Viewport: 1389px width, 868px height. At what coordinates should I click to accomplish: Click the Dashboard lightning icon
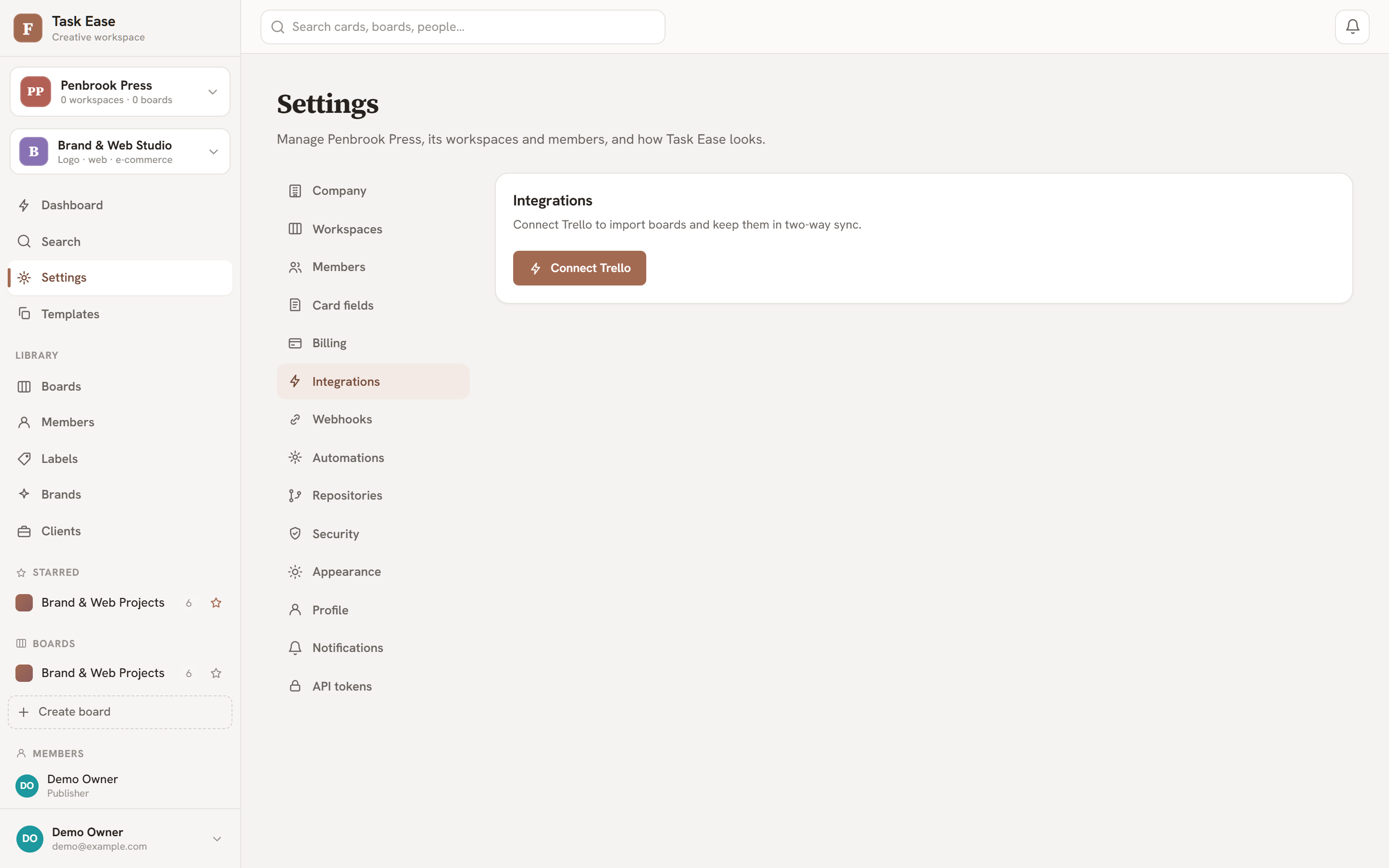click(x=24, y=205)
